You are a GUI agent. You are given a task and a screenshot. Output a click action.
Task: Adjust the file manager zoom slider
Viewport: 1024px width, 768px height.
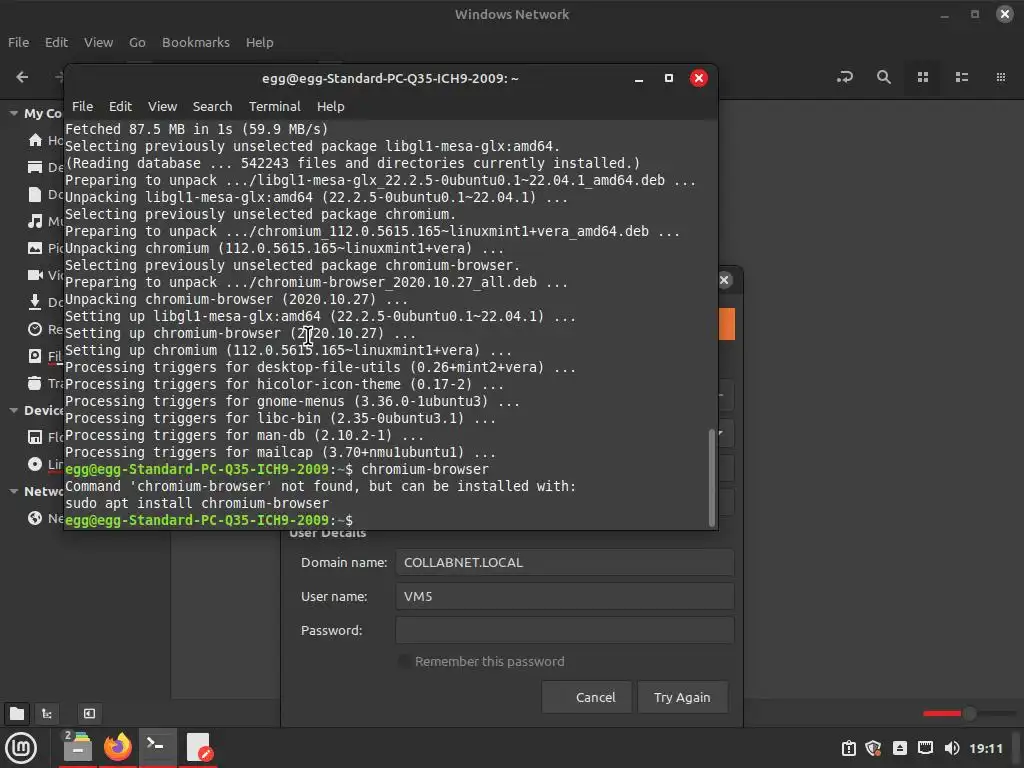coord(969,714)
